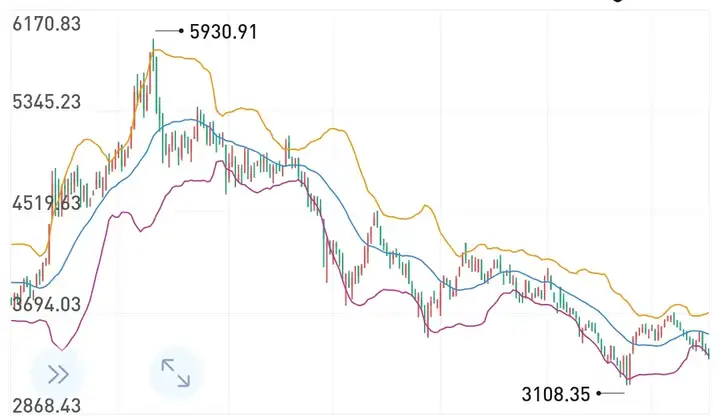Image resolution: width=720 pixels, height=416 pixels.
Task: Click the 5345.23 price axis label
Action: (46, 101)
